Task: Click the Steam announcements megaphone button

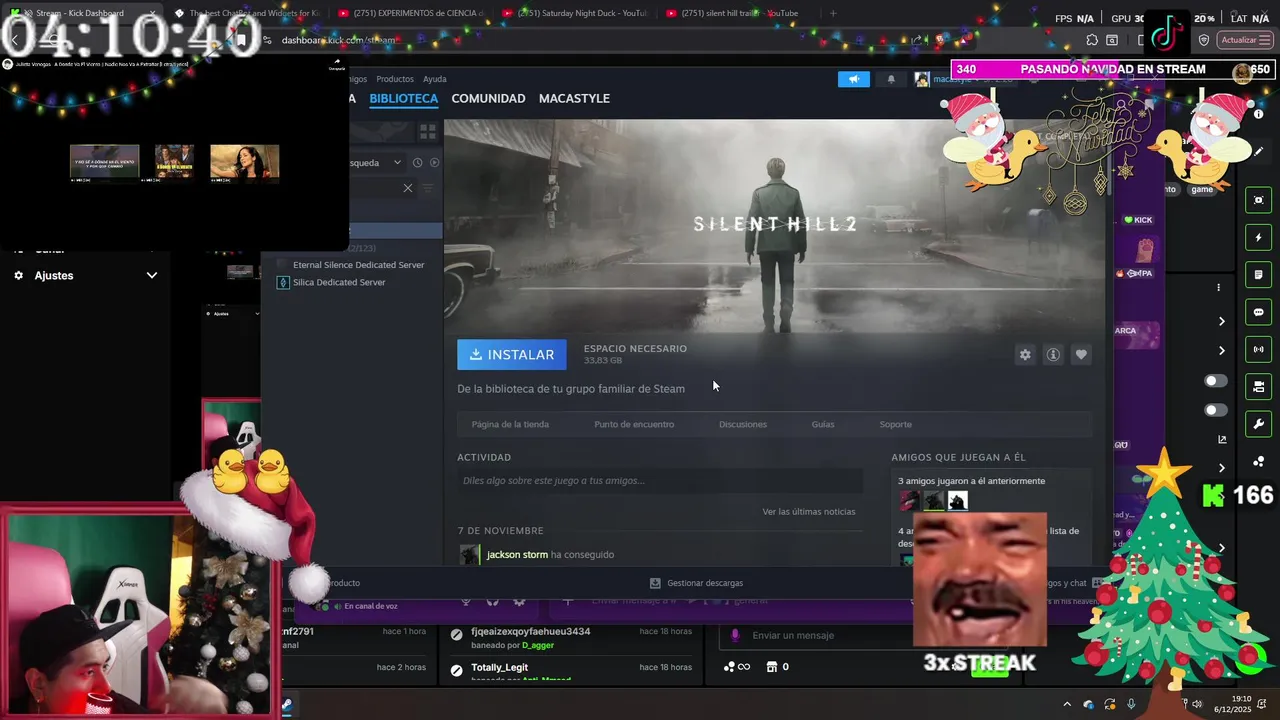Action: [x=854, y=79]
